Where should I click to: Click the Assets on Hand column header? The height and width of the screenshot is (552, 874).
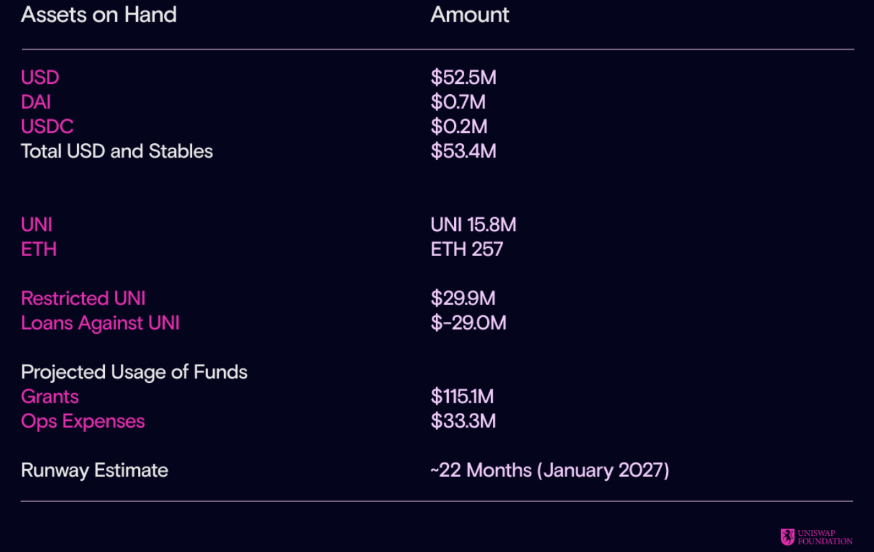pos(99,14)
